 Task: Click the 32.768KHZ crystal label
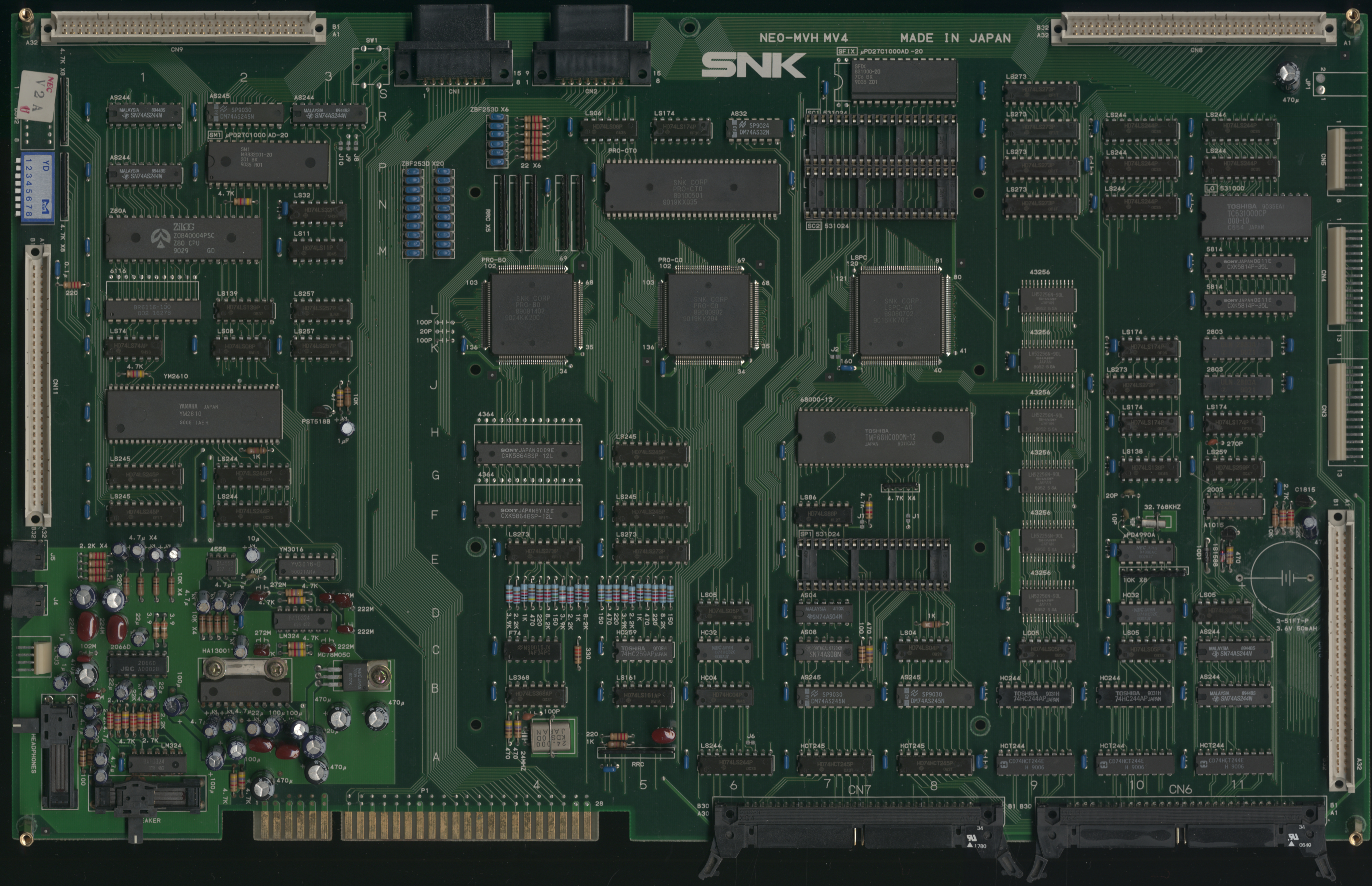click(x=1163, y=507)
